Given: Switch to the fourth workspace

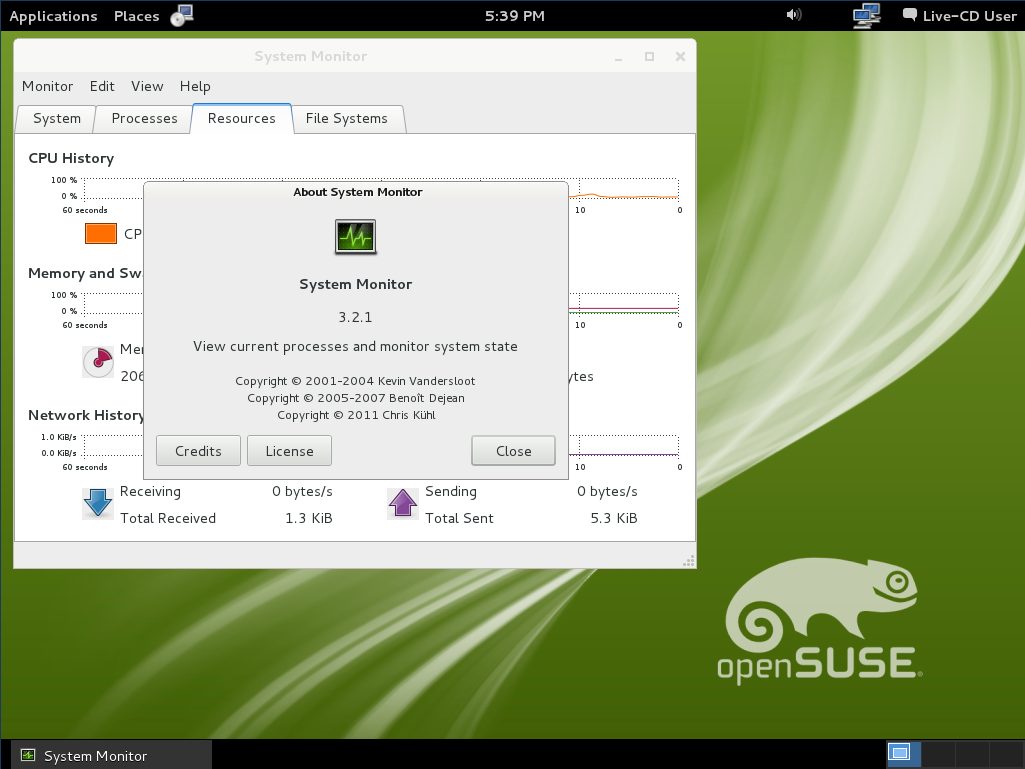Looking at the screenshot, I should [1006, 753].
